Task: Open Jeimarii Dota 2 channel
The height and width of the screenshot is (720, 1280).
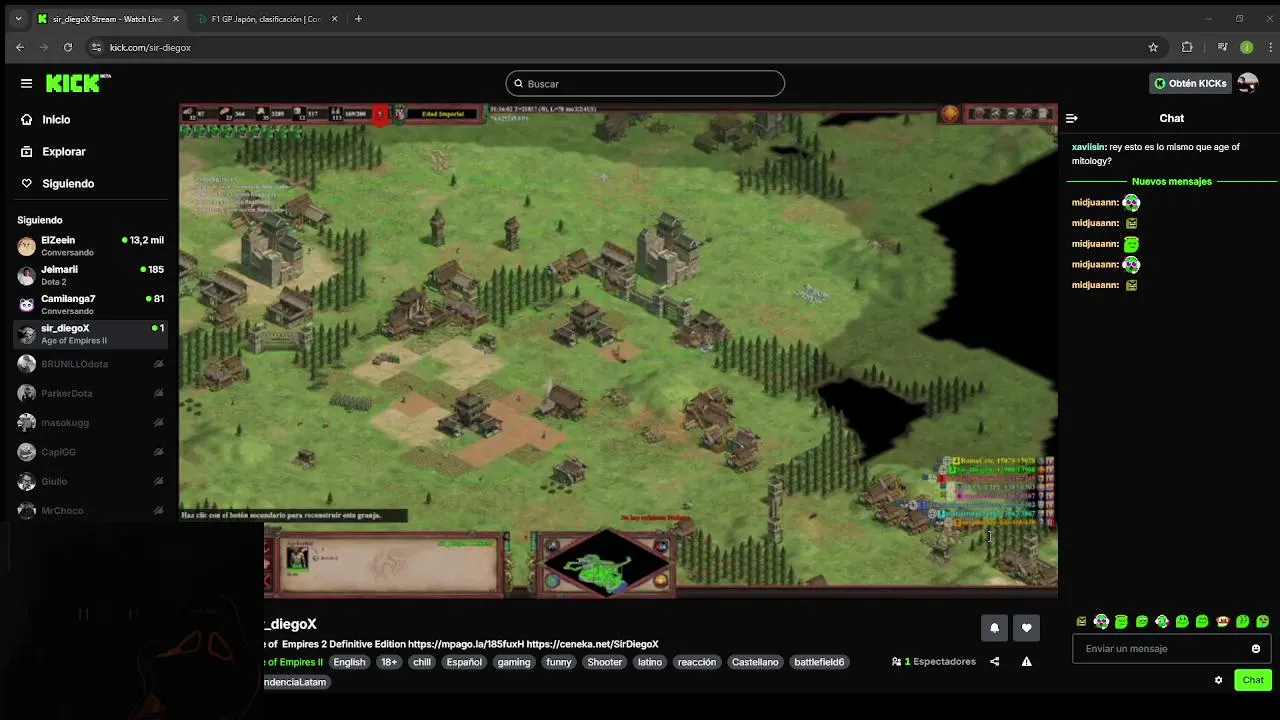Action: [91, 275]
